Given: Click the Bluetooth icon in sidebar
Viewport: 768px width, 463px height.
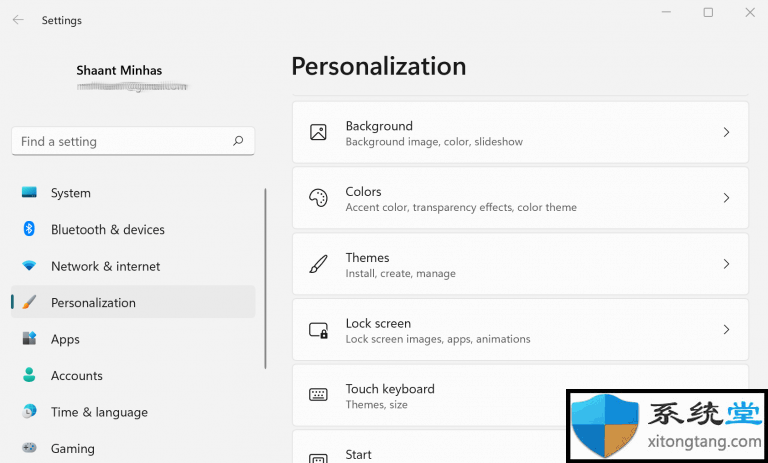Looking at the screenshot, I should pos(29,229).
